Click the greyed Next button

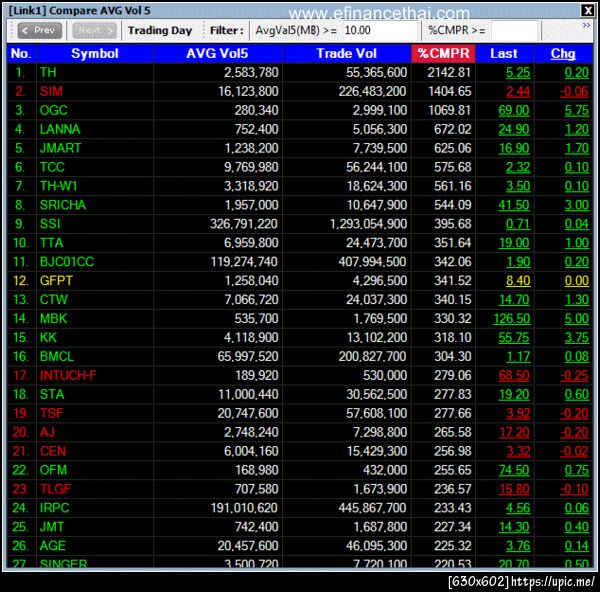pyautogui.click(x=95, y=30)
